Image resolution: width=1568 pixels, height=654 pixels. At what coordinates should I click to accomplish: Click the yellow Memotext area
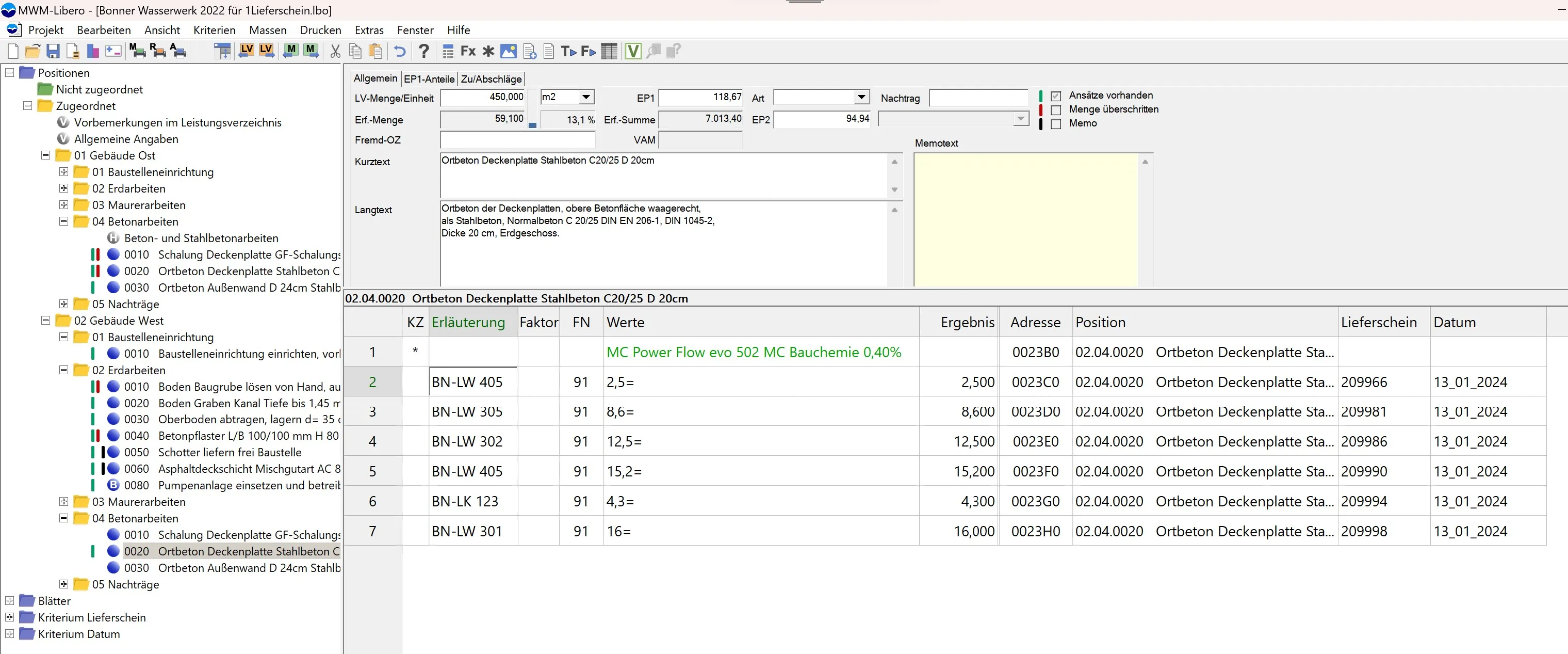click(x=1026, y=219)
